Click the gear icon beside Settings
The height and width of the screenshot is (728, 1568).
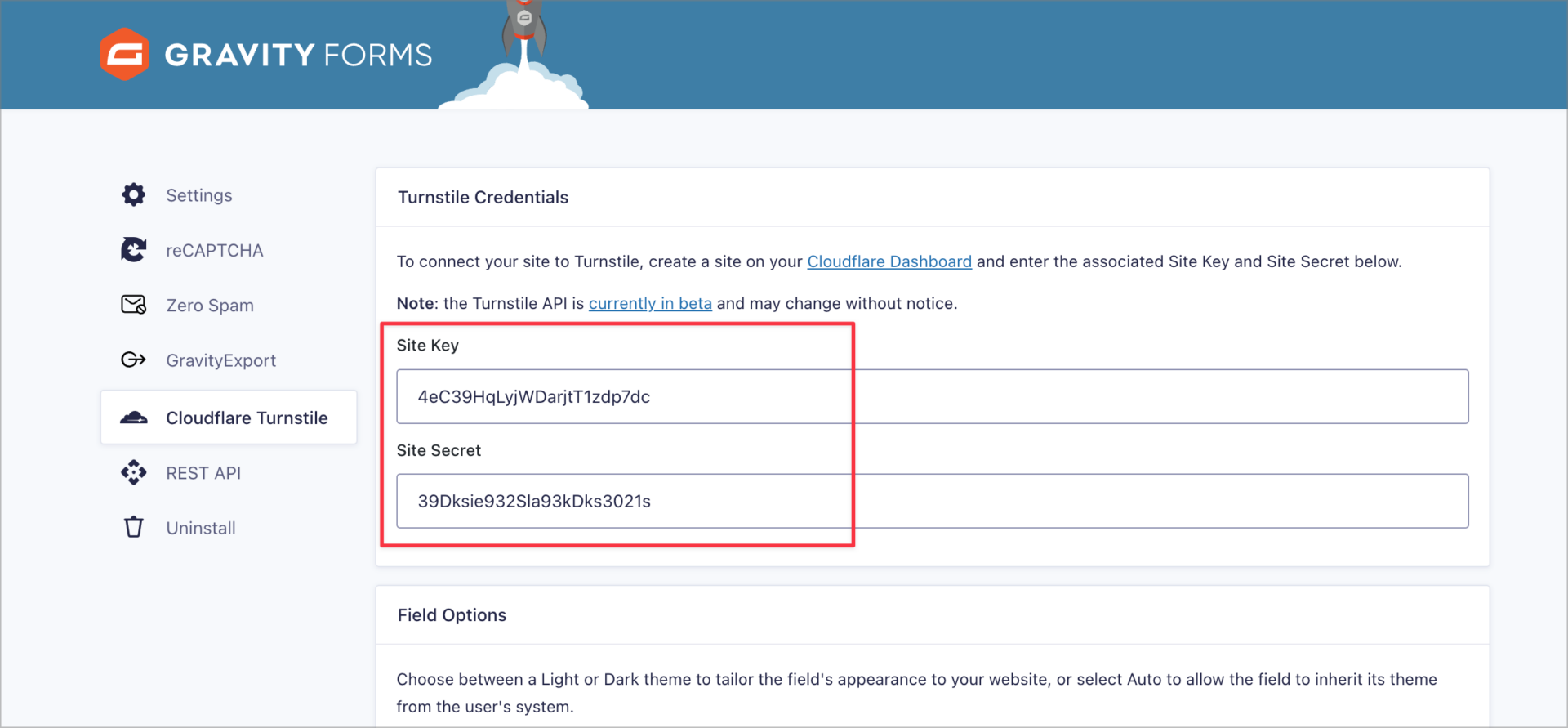coord(134,194)
